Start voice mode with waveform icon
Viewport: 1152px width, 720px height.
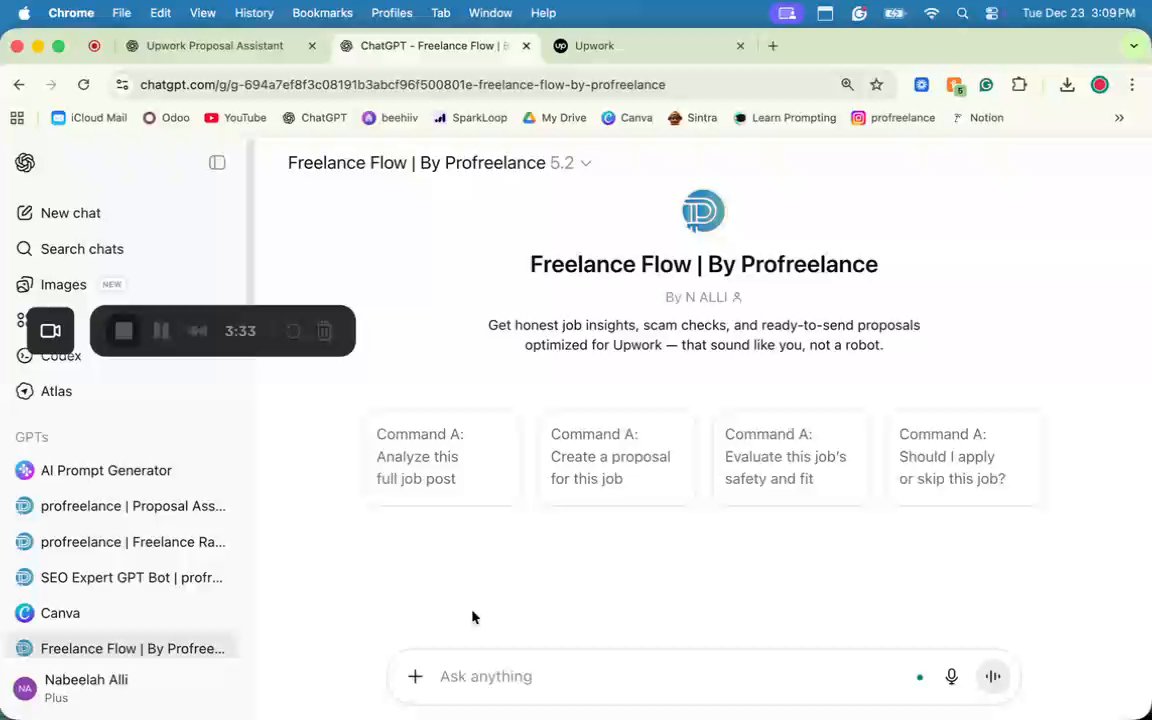click(x=993, y=677)
